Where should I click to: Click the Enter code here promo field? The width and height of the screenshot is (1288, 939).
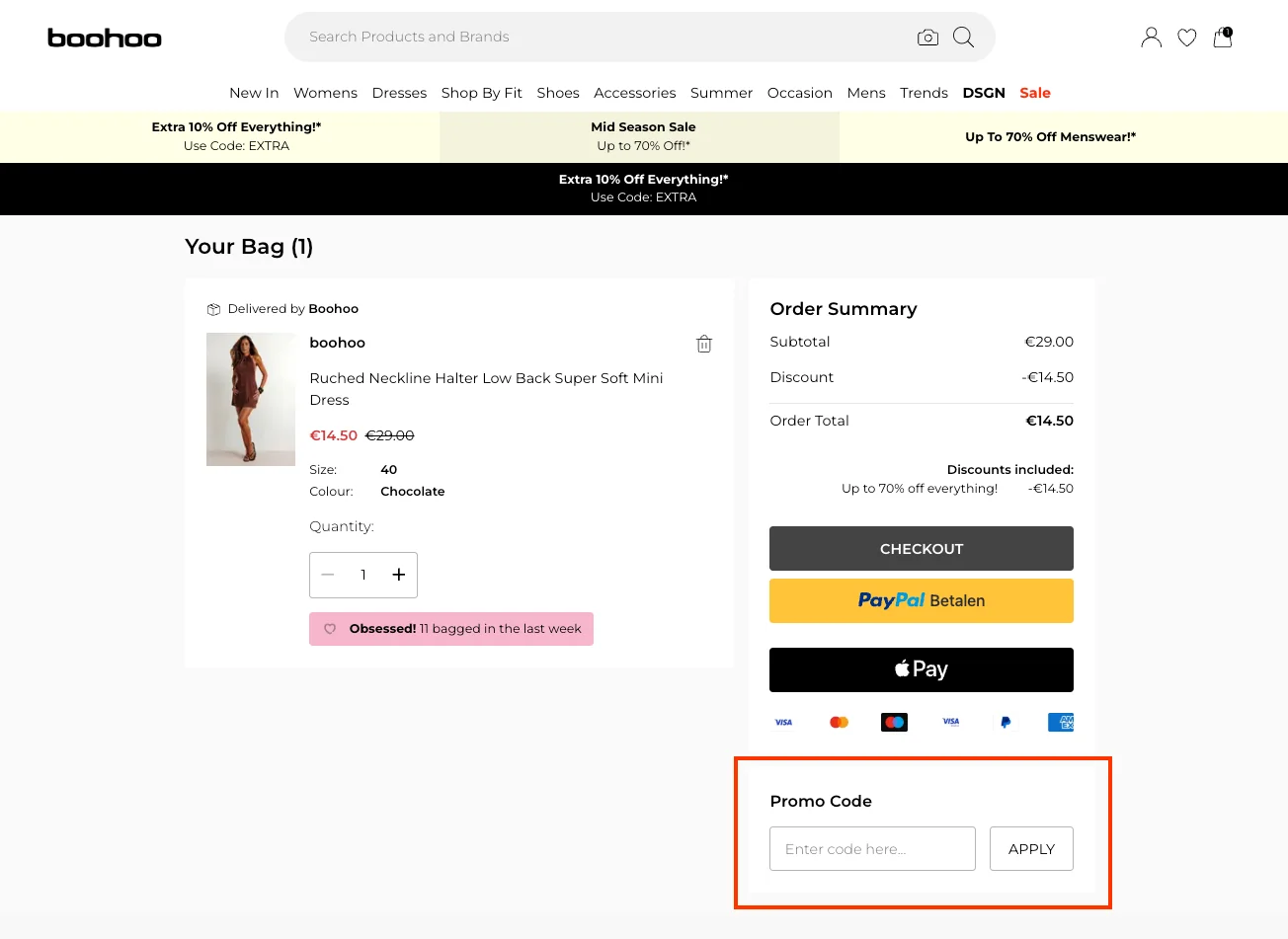coord(872,849)
